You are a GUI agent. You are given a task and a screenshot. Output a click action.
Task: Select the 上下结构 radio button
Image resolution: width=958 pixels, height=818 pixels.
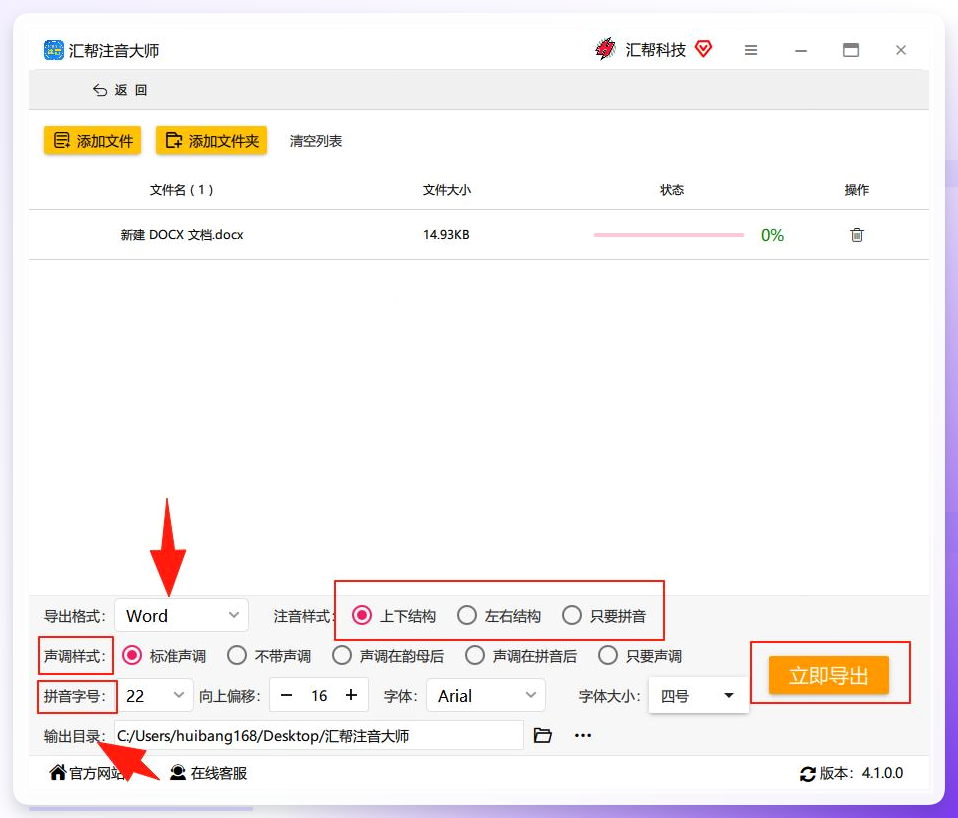[x=362, y=615]
